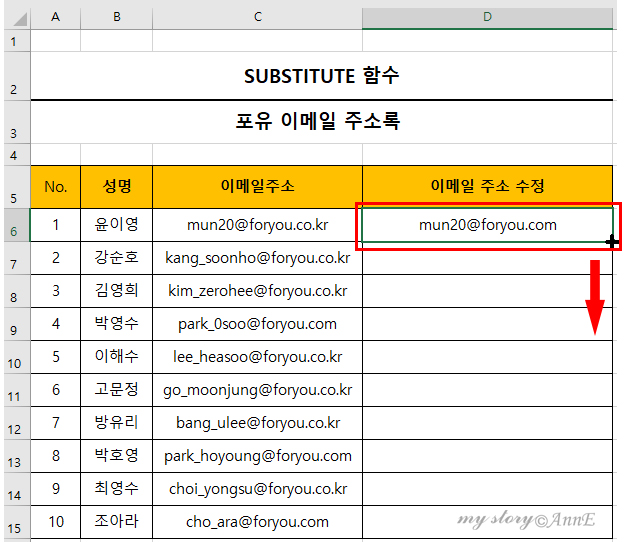Screen dimensions: 624x542
Task: Select column B header
Action: [117, 17]
